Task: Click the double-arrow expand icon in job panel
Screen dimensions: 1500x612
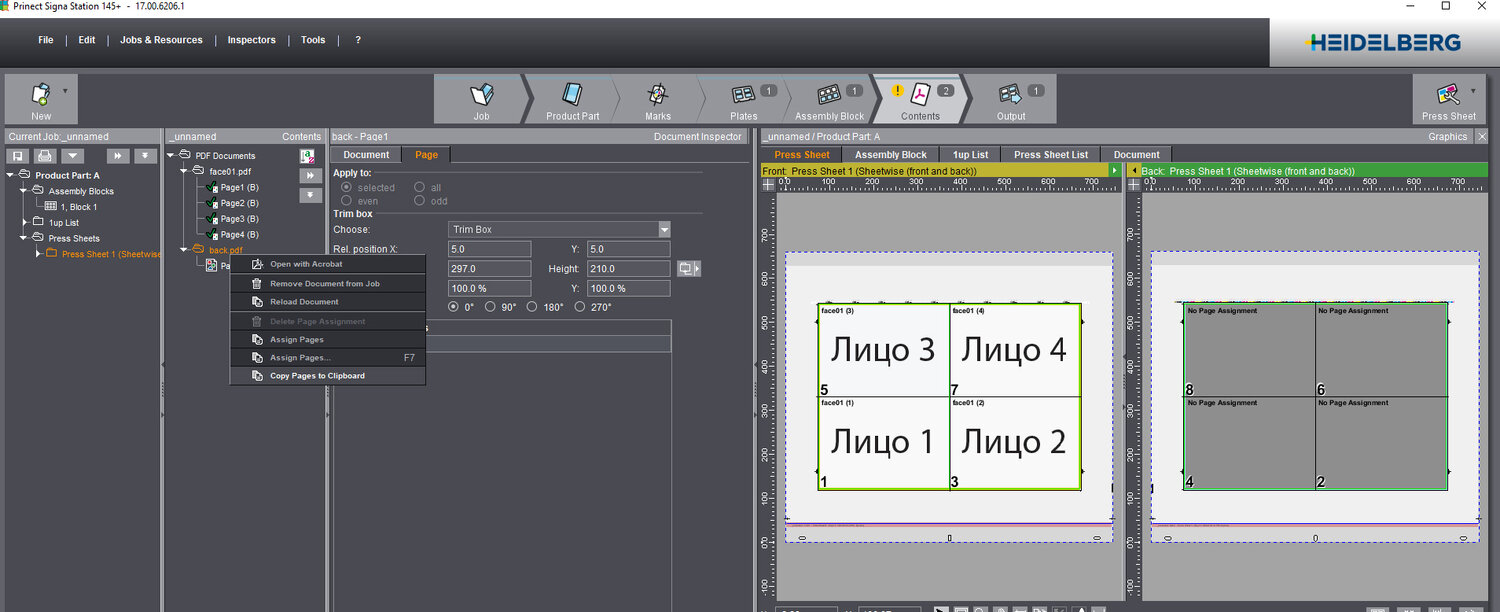Action: click(x=118, y=156)
